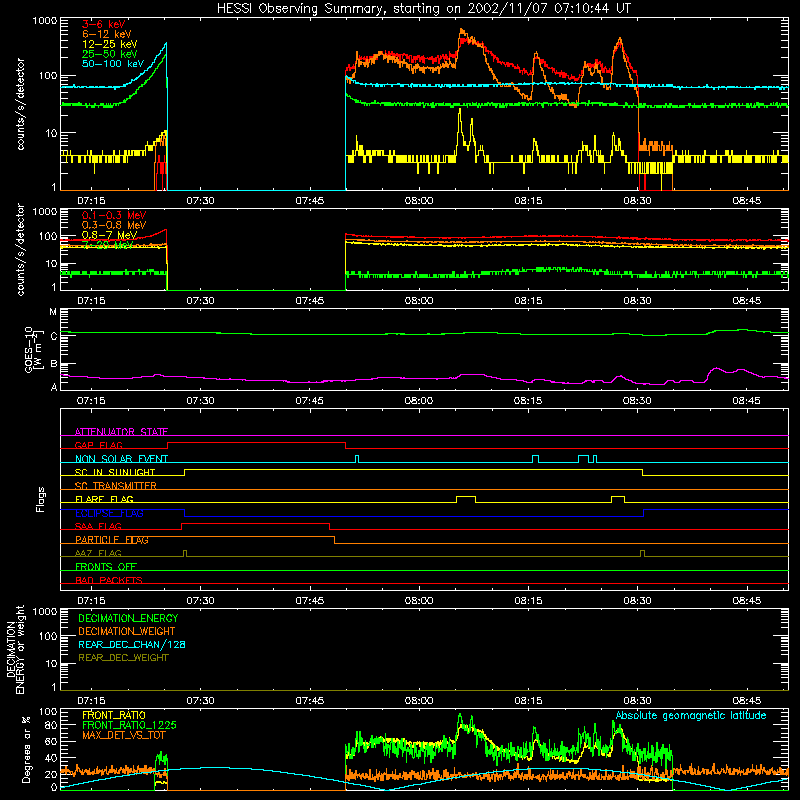This screenshot has width=800, height=800.
Task: Select the NON_SOLAR_EVENT flag label
Action: [121, 459]
